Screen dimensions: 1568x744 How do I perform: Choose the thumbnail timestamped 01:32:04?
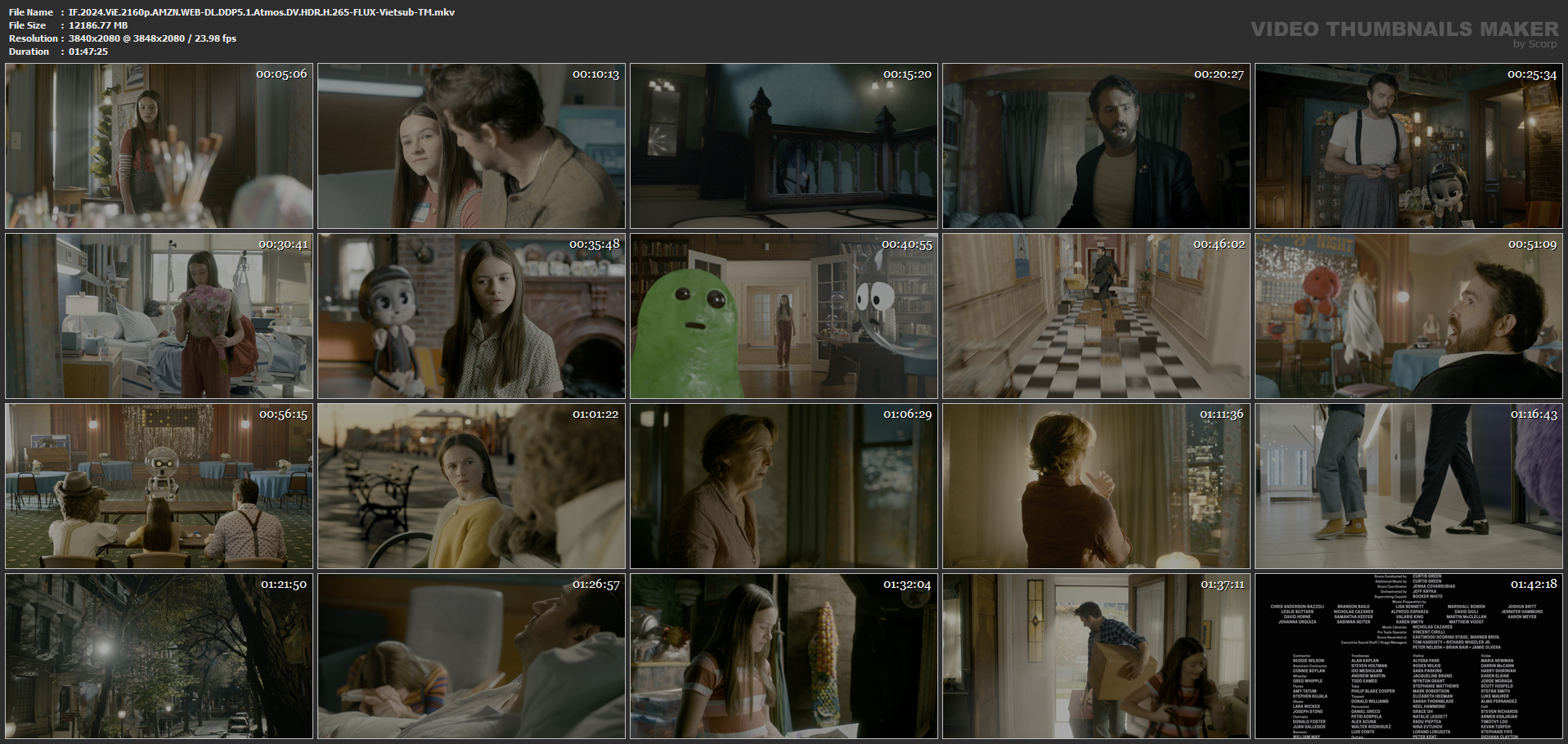coord(784,657)
